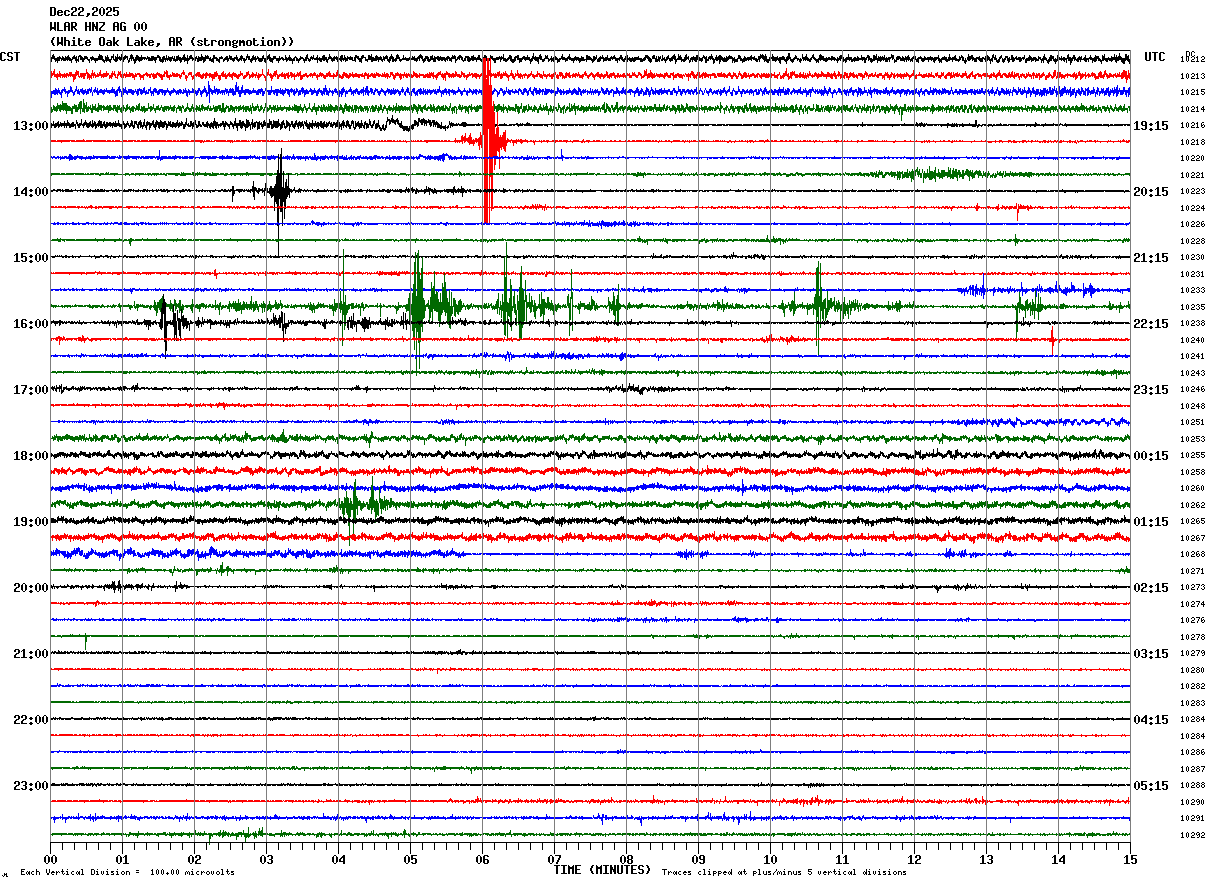Image resolution: width=1210 pixels, height=886 pixels.
Task: Click the 05:15 UTC time label
Action: tap(1150, 786)
